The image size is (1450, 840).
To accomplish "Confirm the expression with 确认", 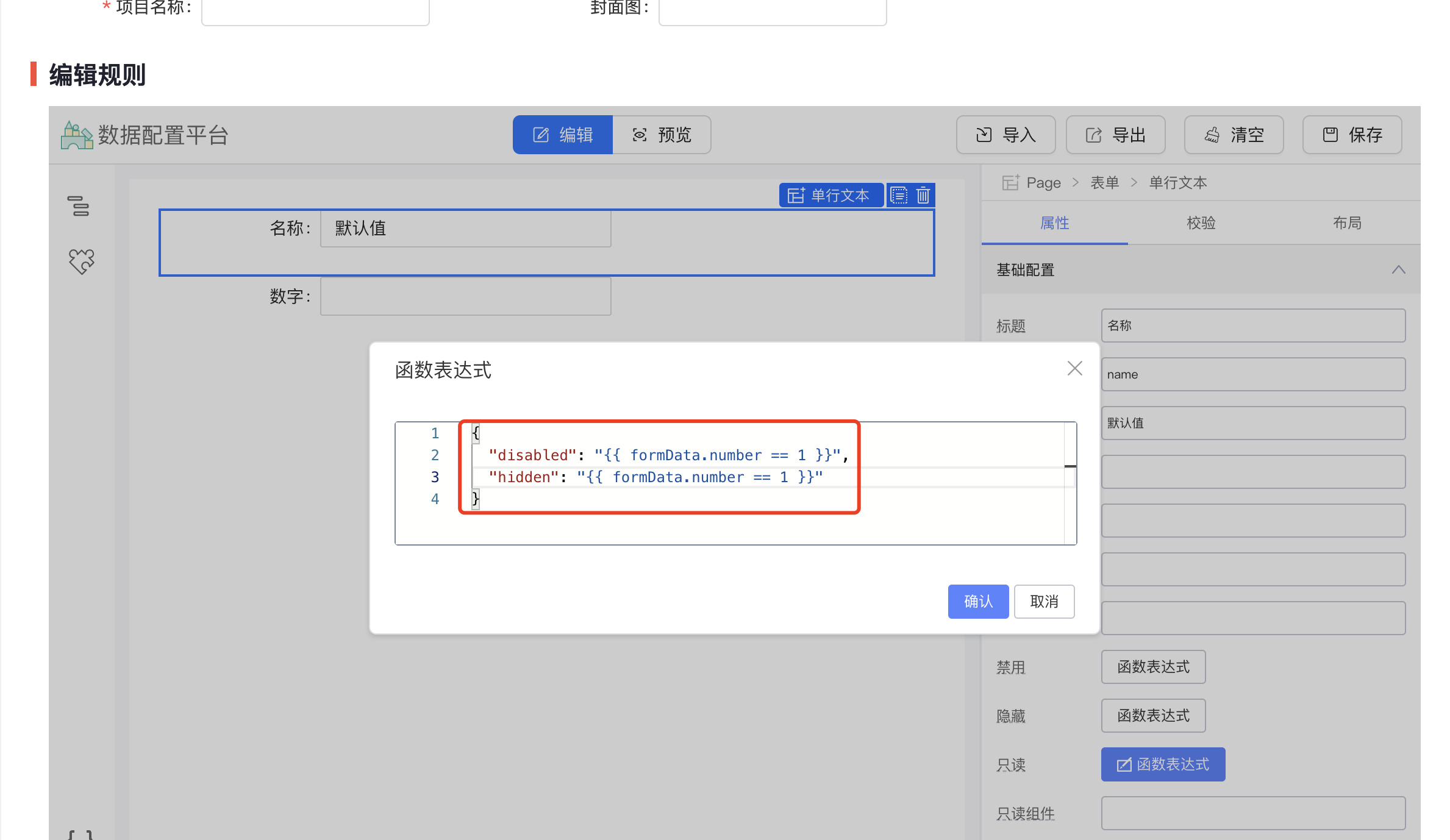I will click(x=978, y=601).
